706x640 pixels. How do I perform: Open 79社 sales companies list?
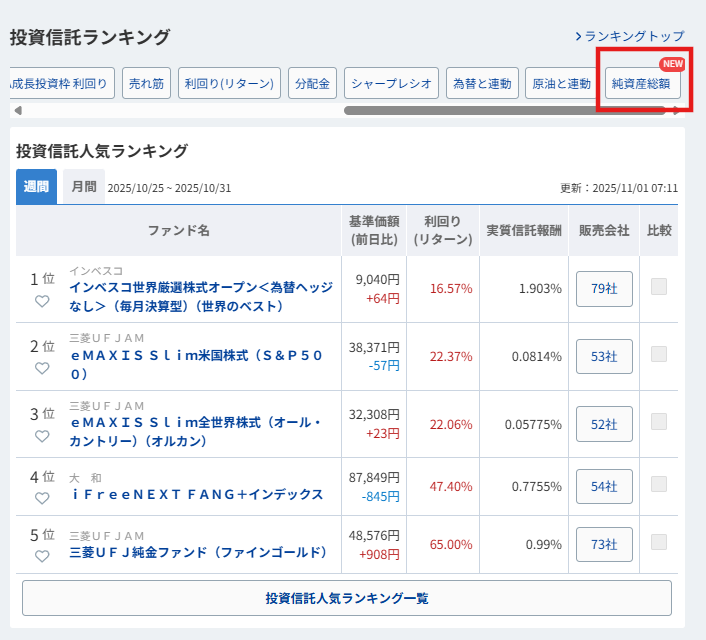pyautogui.click(x=604, y=289)
